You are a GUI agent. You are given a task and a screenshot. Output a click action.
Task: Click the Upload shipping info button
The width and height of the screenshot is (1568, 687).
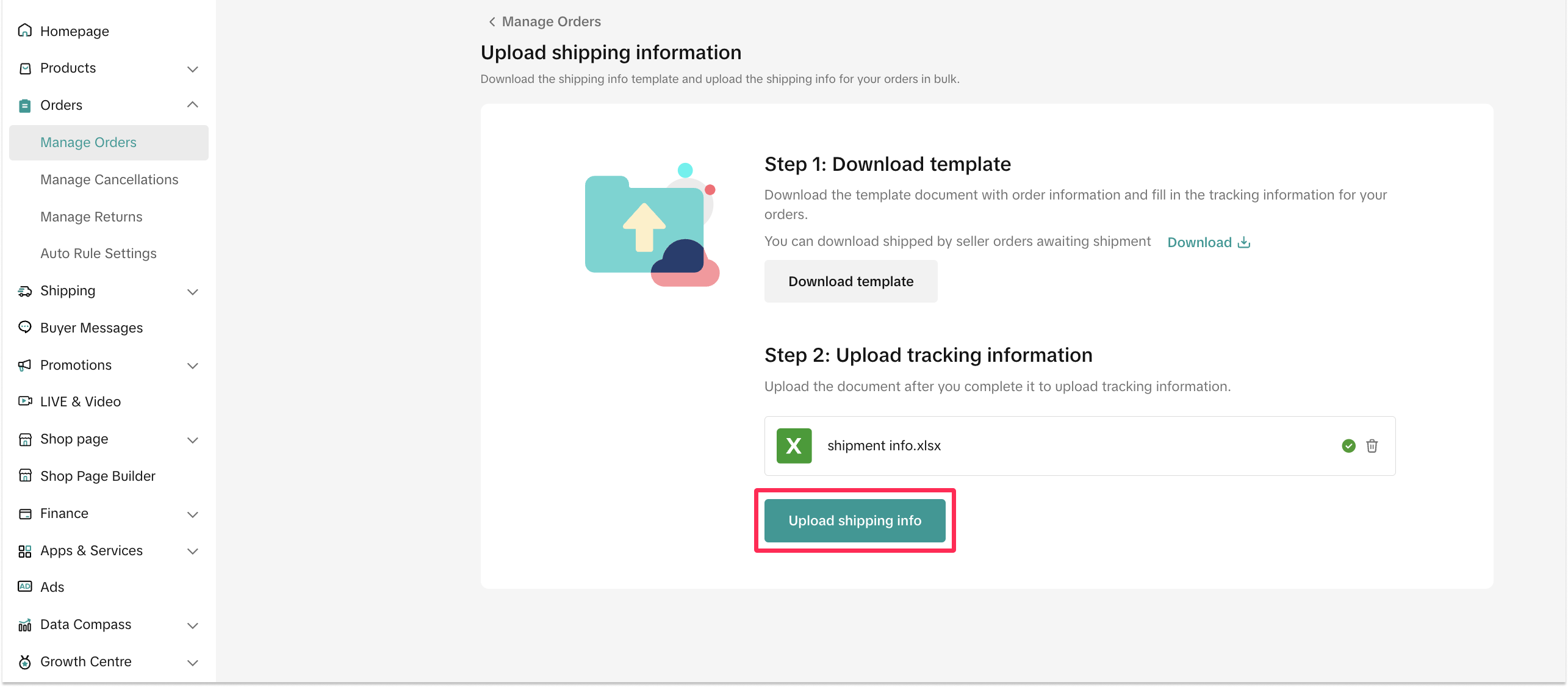tap(854, 520)
